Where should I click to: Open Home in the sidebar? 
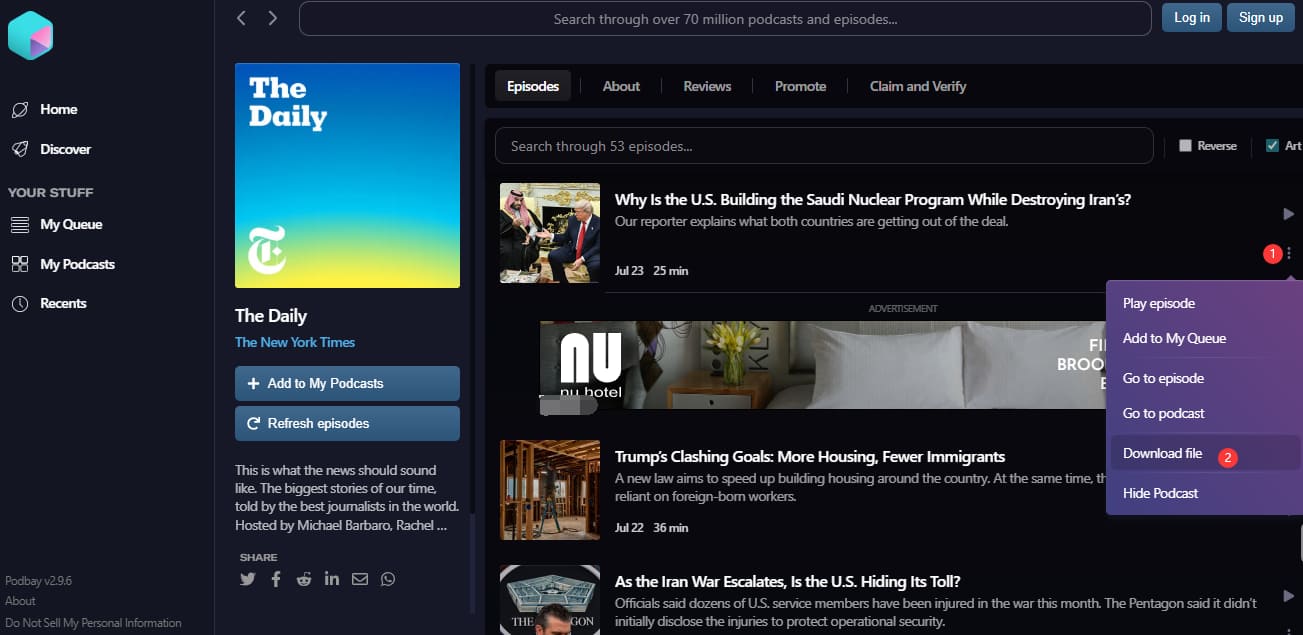[58, 109]
